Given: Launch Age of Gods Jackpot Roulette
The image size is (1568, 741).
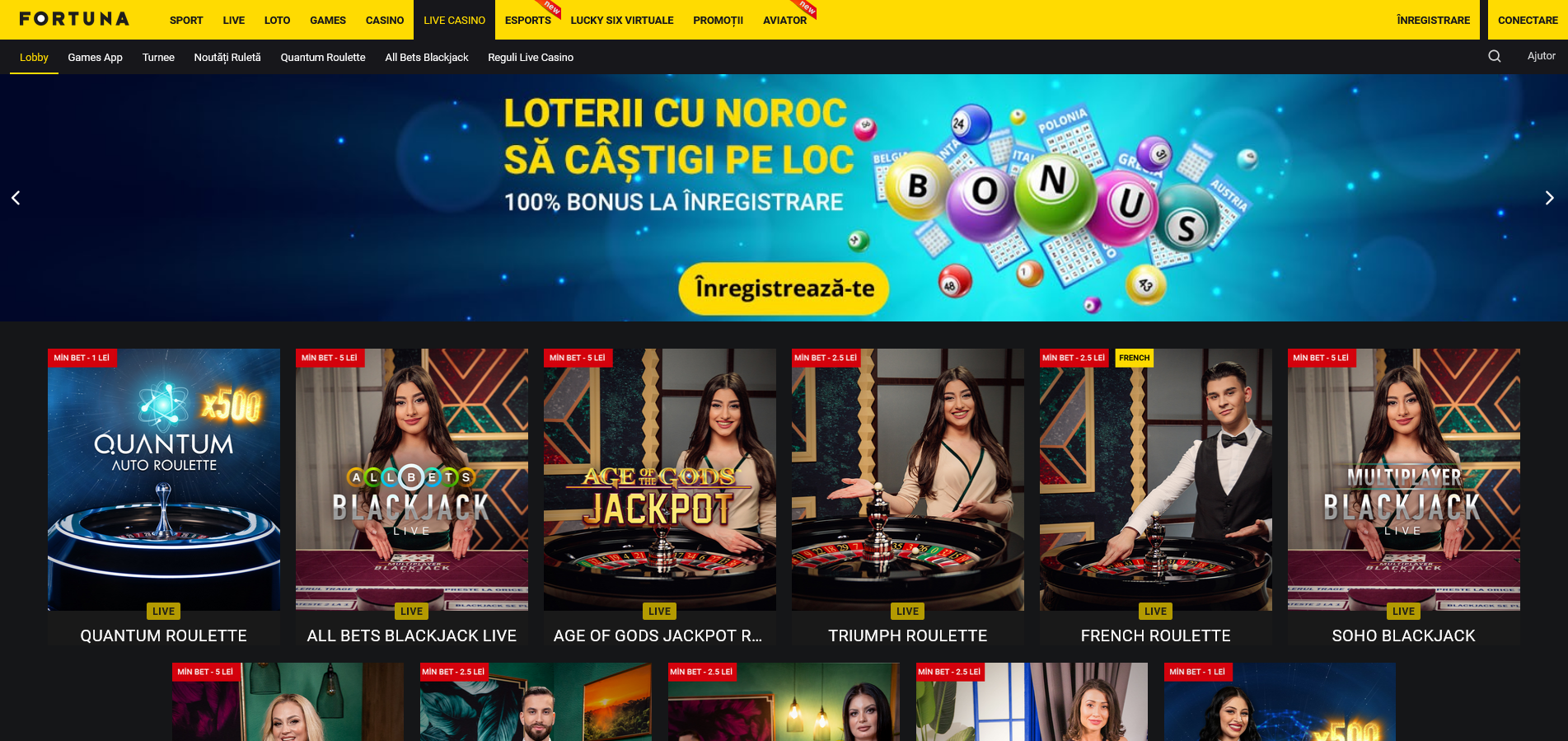Looking at the screenshot, I should (660, 496).
